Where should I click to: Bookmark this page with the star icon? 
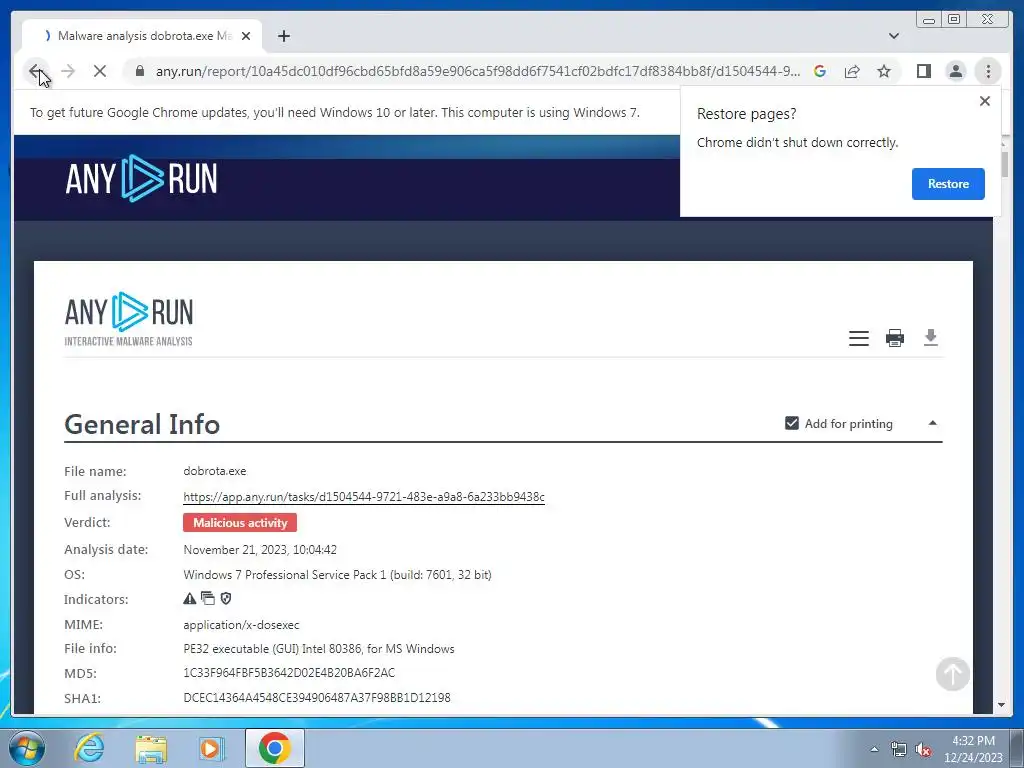click(884, 71)
